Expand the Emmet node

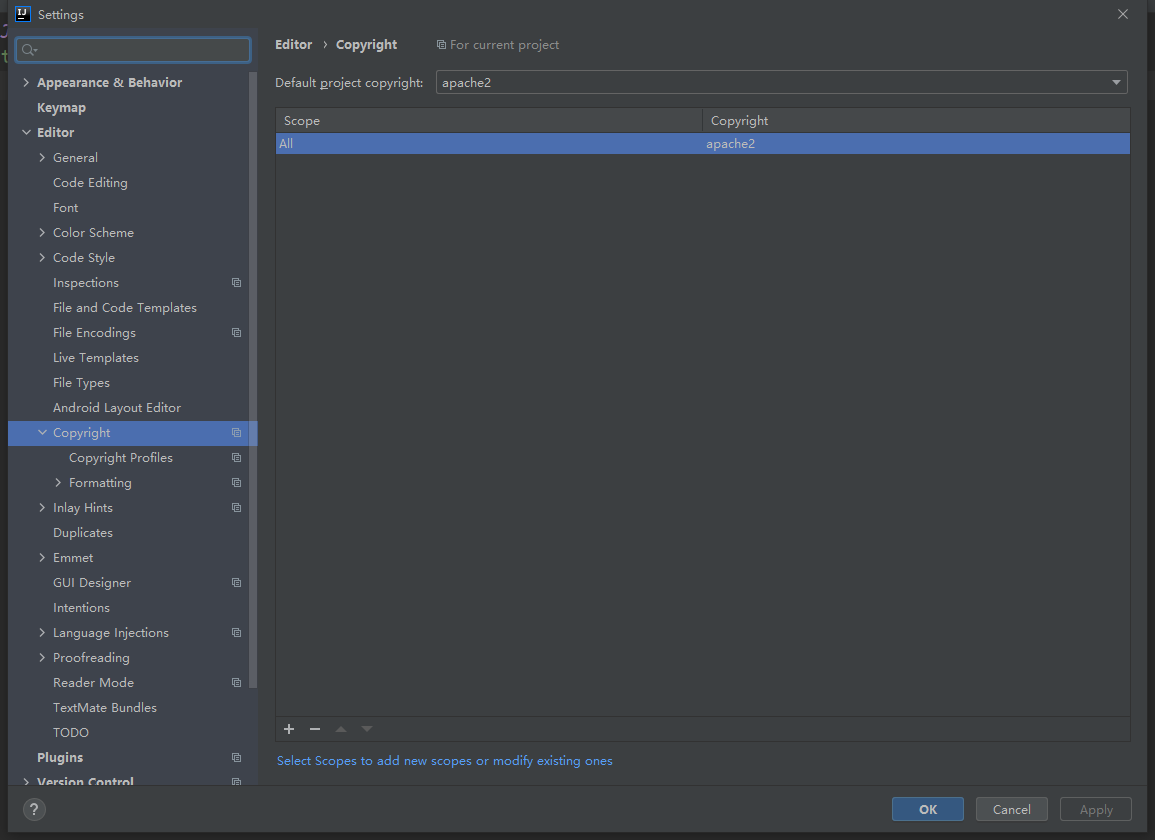coord(42,558)
